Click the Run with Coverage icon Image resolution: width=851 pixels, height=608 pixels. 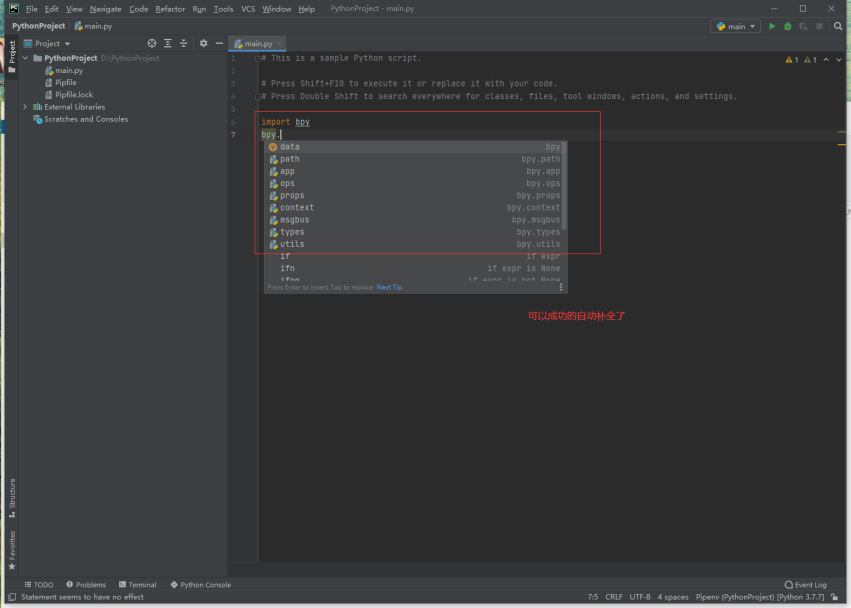pos(803,26)
